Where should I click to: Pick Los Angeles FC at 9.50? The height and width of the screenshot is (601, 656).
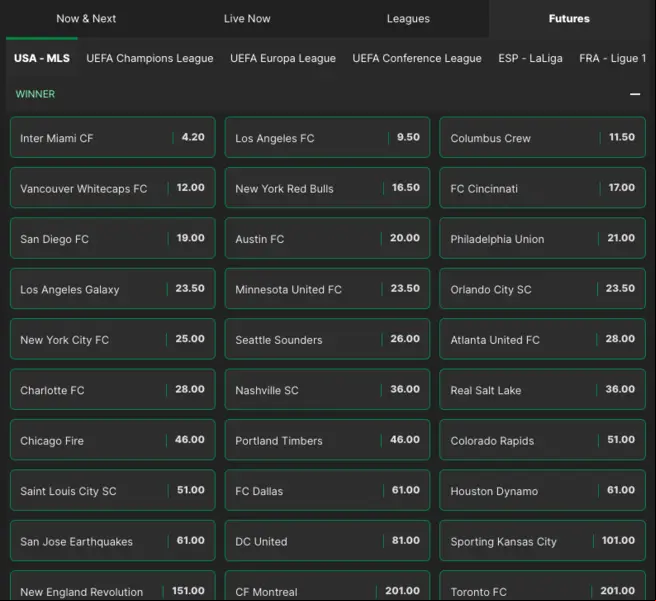point(327,138)
